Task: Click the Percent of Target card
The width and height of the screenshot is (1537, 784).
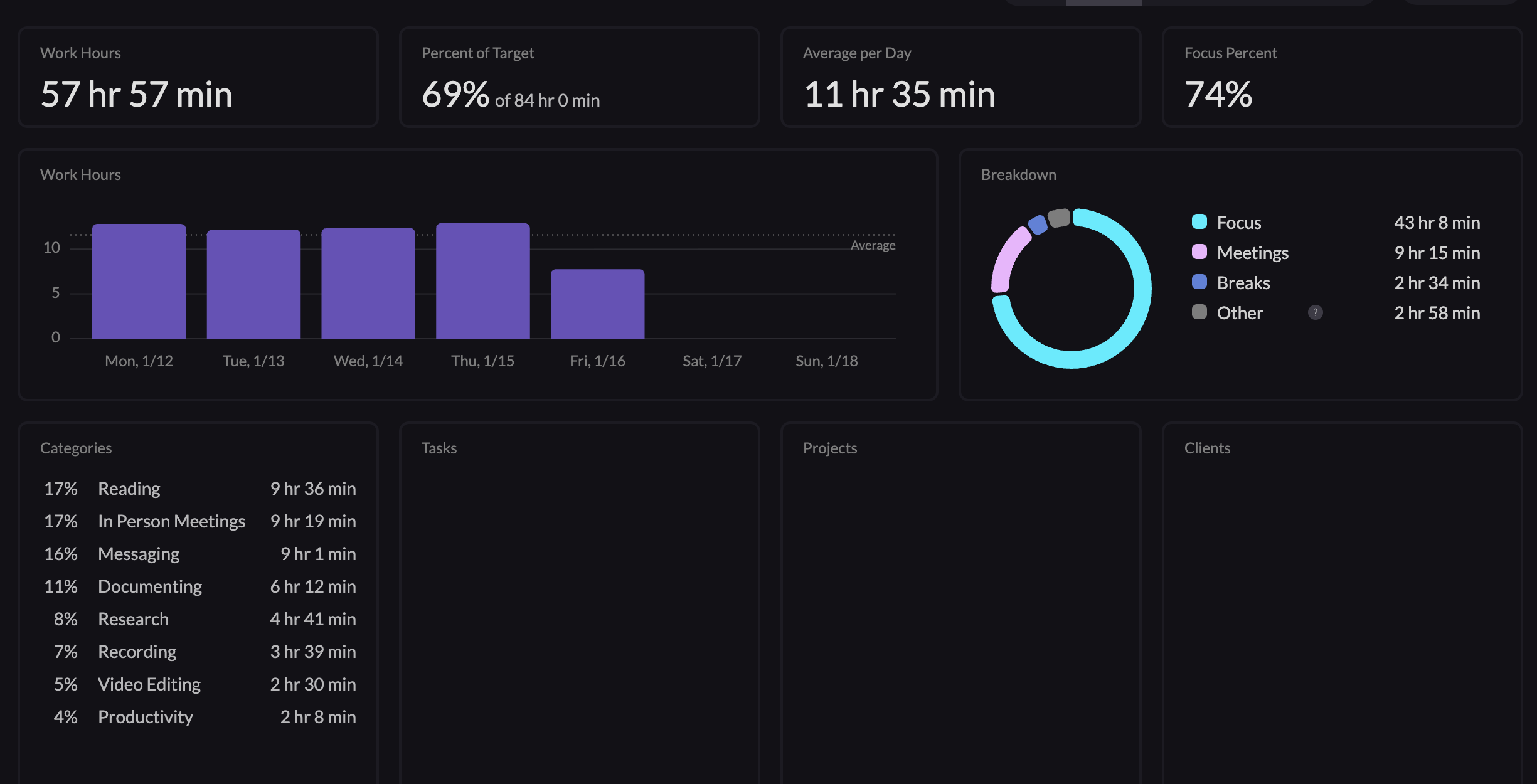Action: (x=579, y=77)
